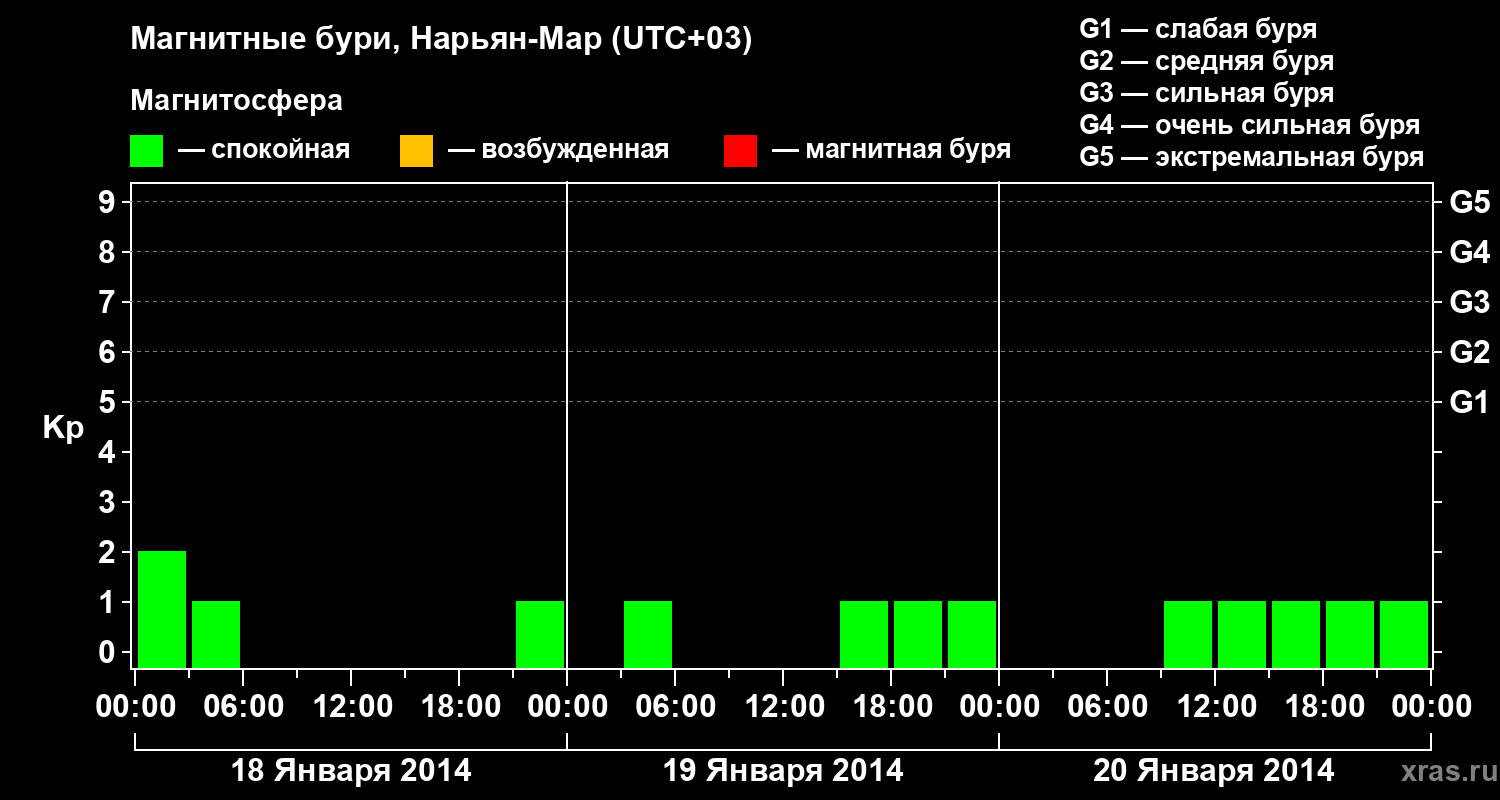Viewport: 1500px width, 800px height.
Task: Click the 12:00 time label for 20 January
Action: coord(1215,707)
